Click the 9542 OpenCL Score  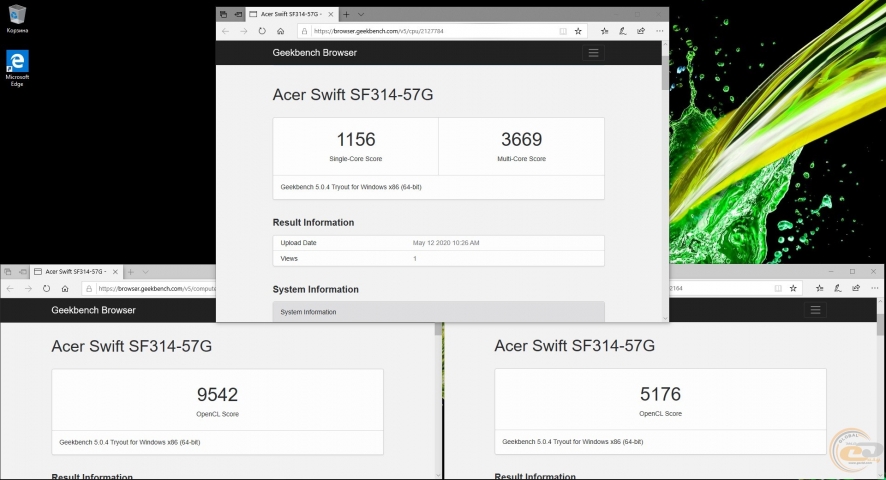[218, 394]
